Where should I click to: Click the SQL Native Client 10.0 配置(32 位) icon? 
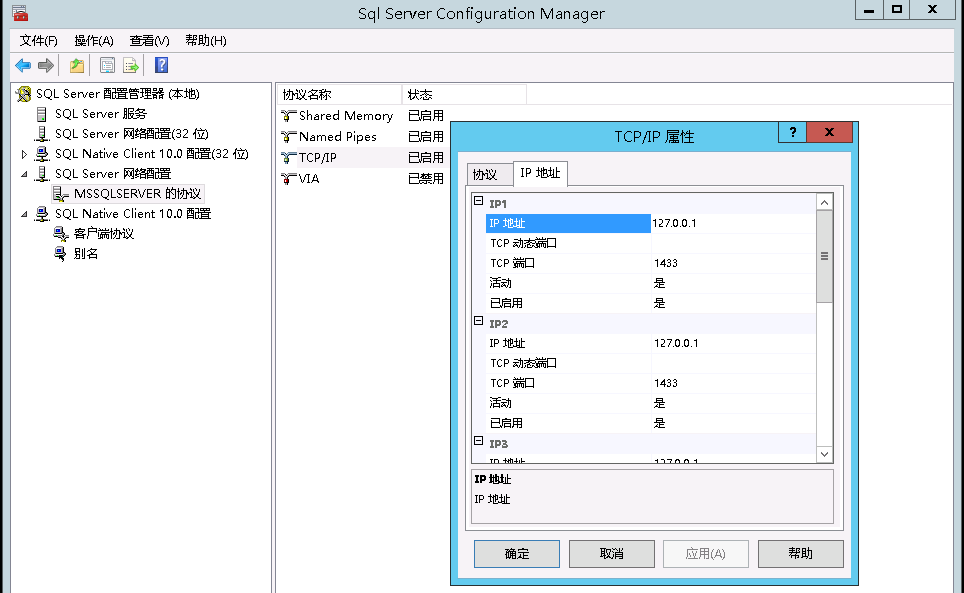(42, 154)
